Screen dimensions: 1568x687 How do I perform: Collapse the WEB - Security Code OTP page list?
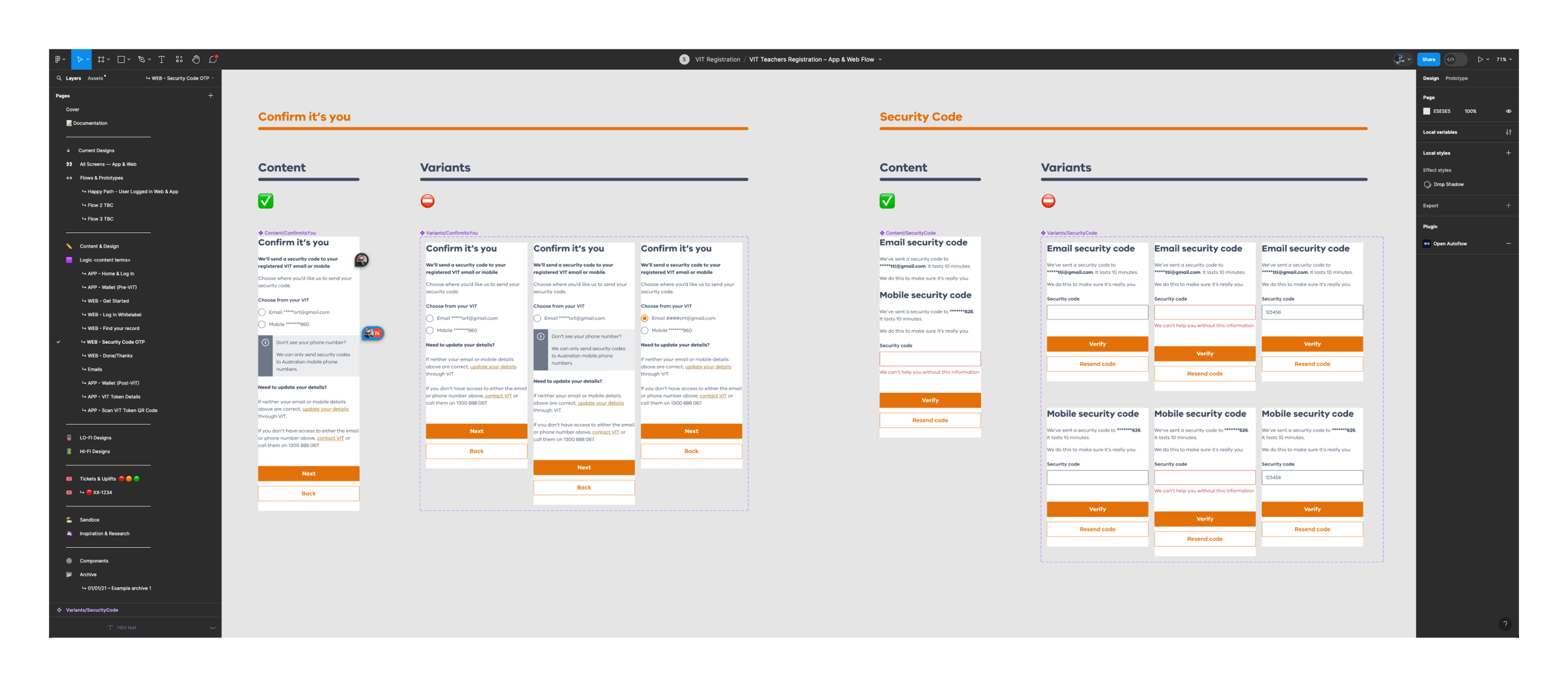point(213,78)
